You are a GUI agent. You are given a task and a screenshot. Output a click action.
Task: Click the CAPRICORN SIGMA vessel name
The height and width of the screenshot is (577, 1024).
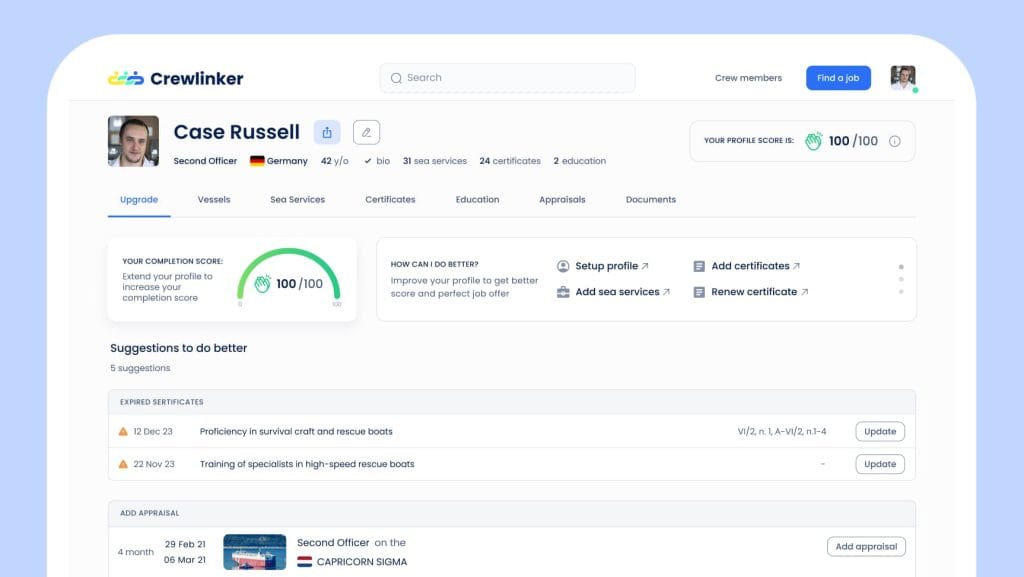pyautogui.click(x=362, y=561)
